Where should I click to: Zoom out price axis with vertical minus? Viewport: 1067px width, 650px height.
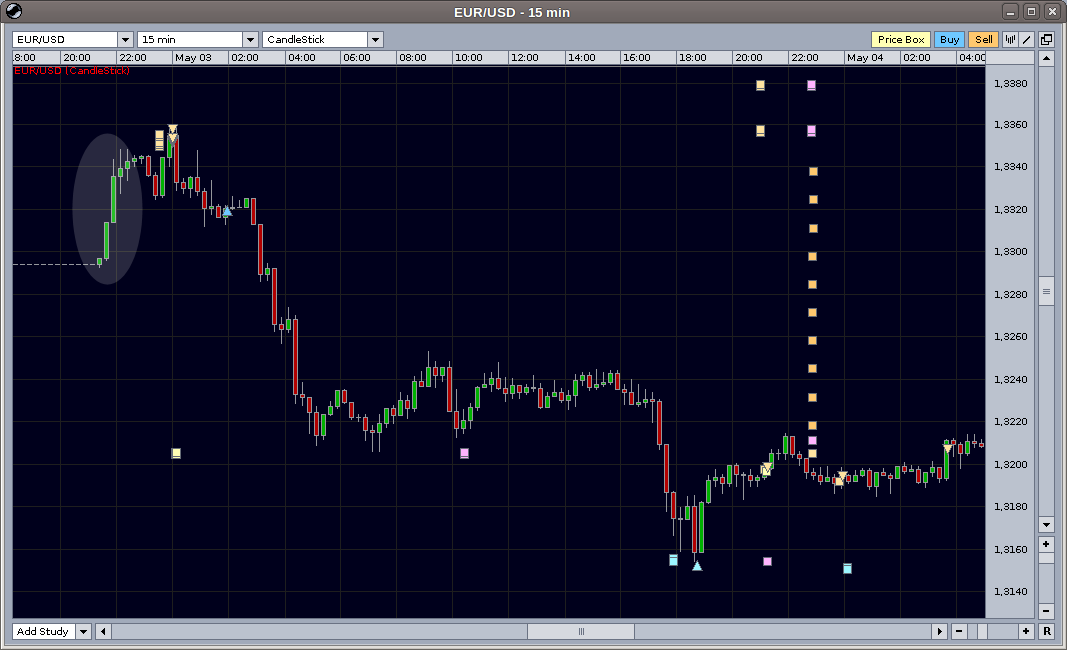point(1047,611)
